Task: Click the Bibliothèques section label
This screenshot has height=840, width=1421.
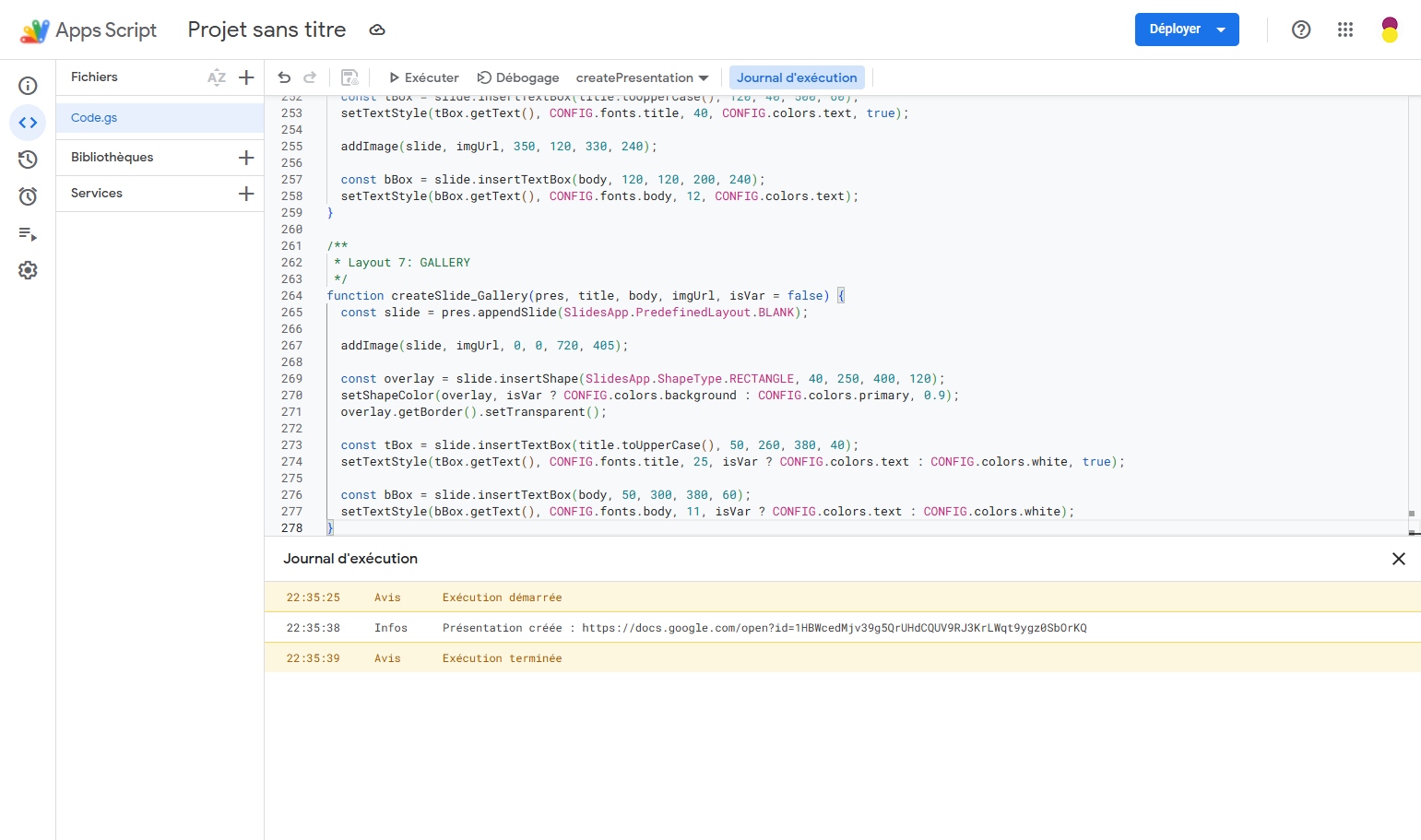Action: point(112,158)
